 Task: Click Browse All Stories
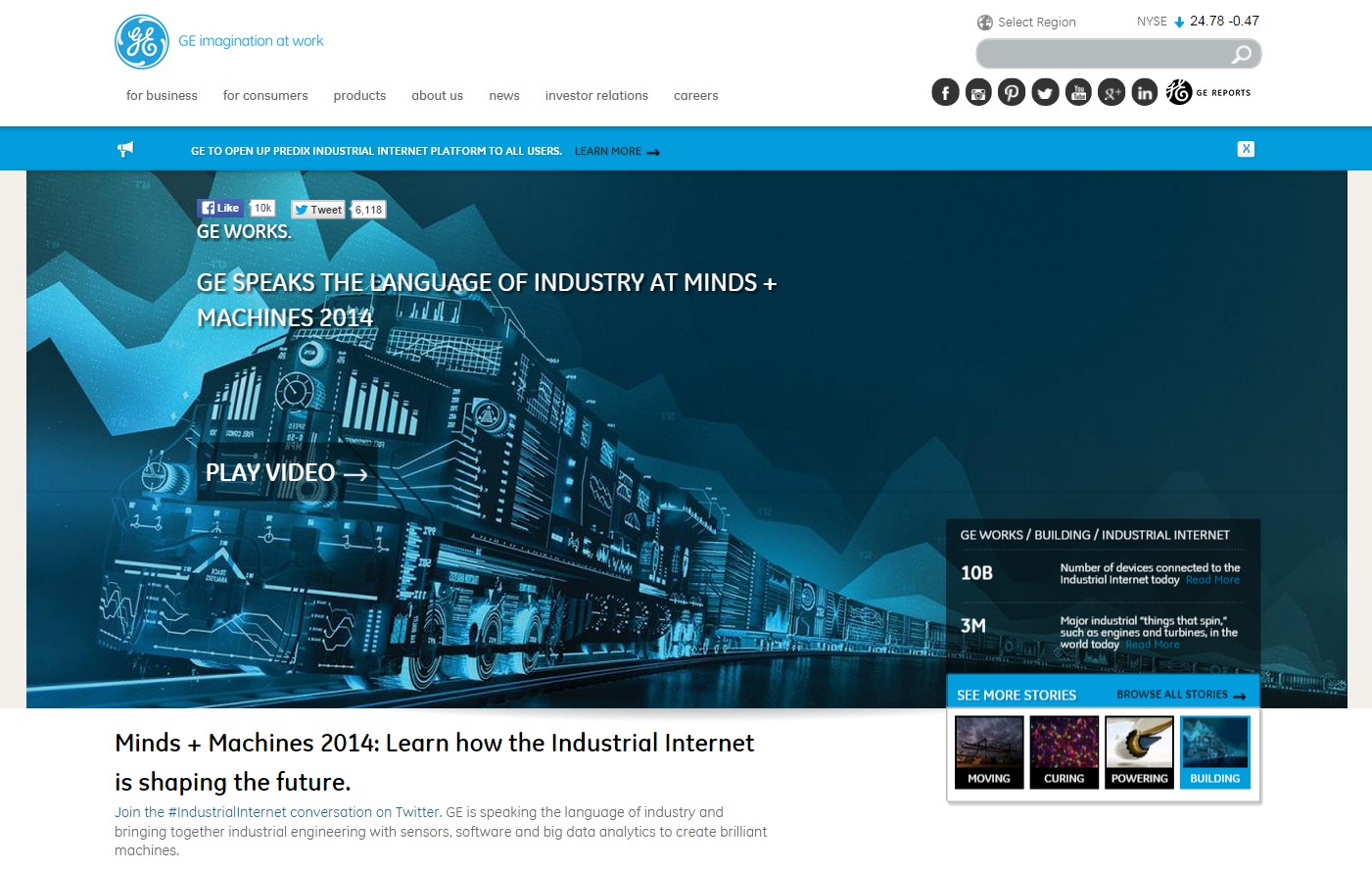(x=1172, y=694)
